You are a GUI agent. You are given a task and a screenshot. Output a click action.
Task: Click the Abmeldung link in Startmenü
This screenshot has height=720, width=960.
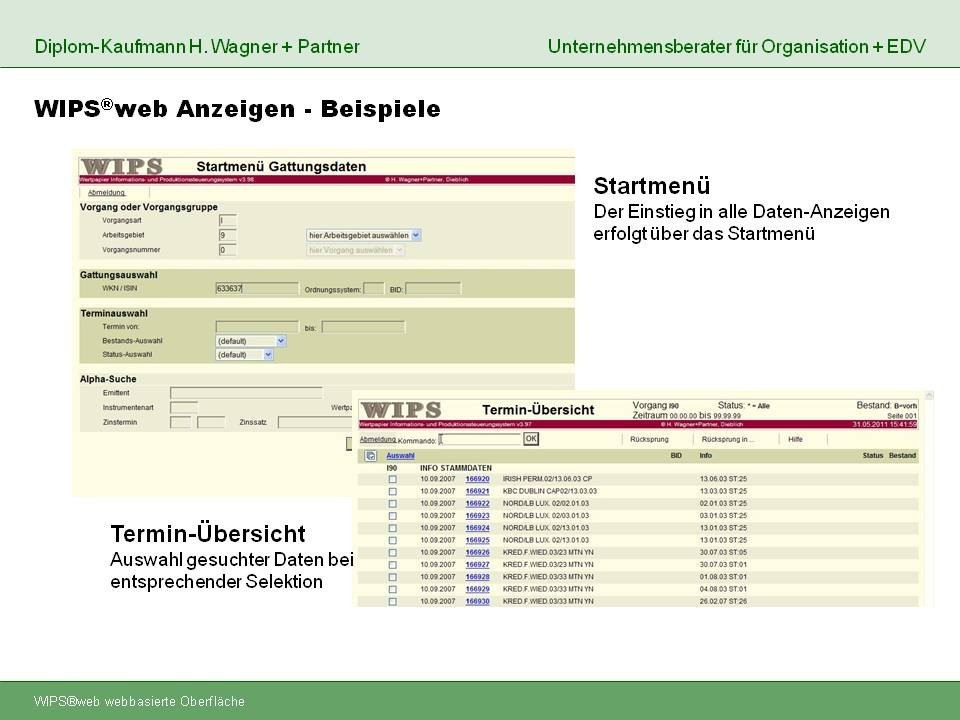click(106, 193)
